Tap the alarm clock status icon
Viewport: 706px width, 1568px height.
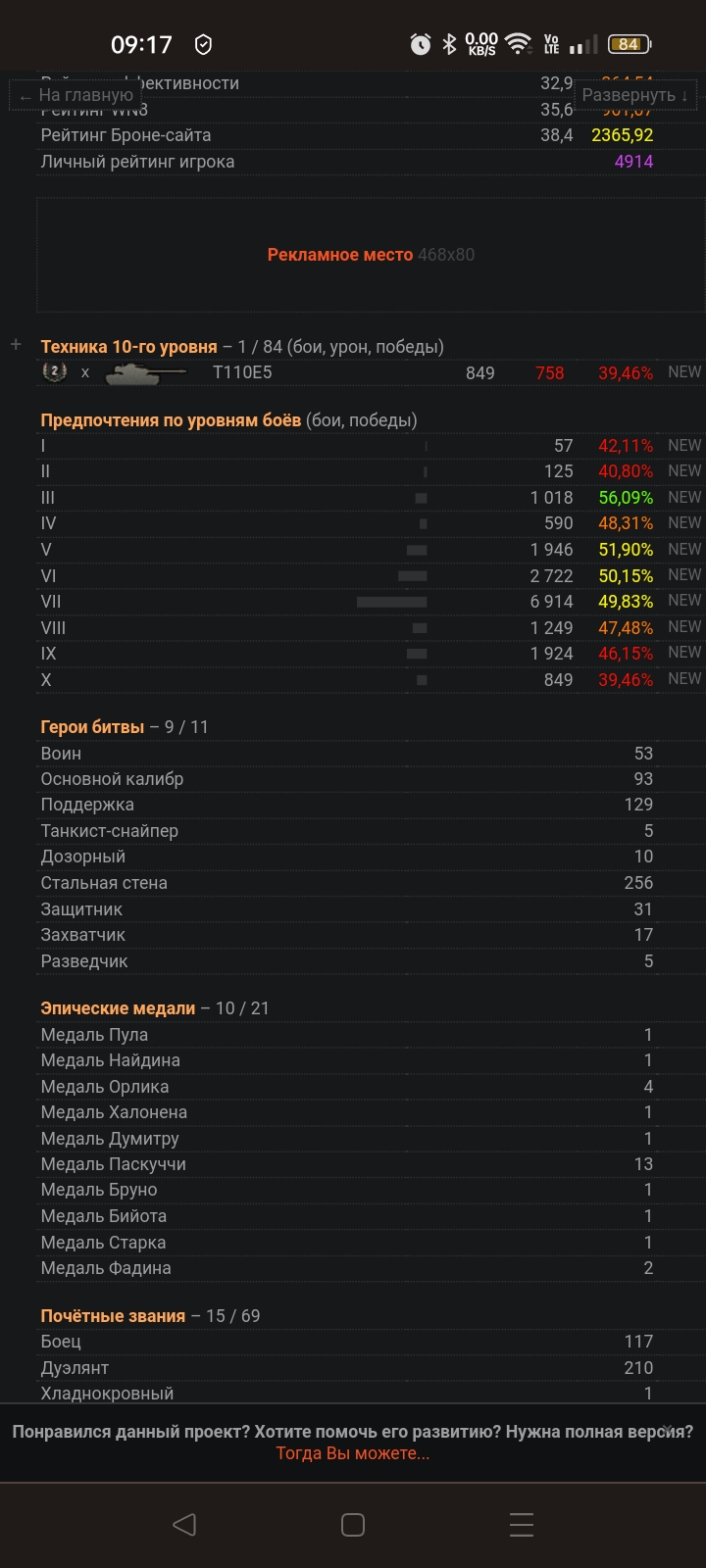pos(421,44)
